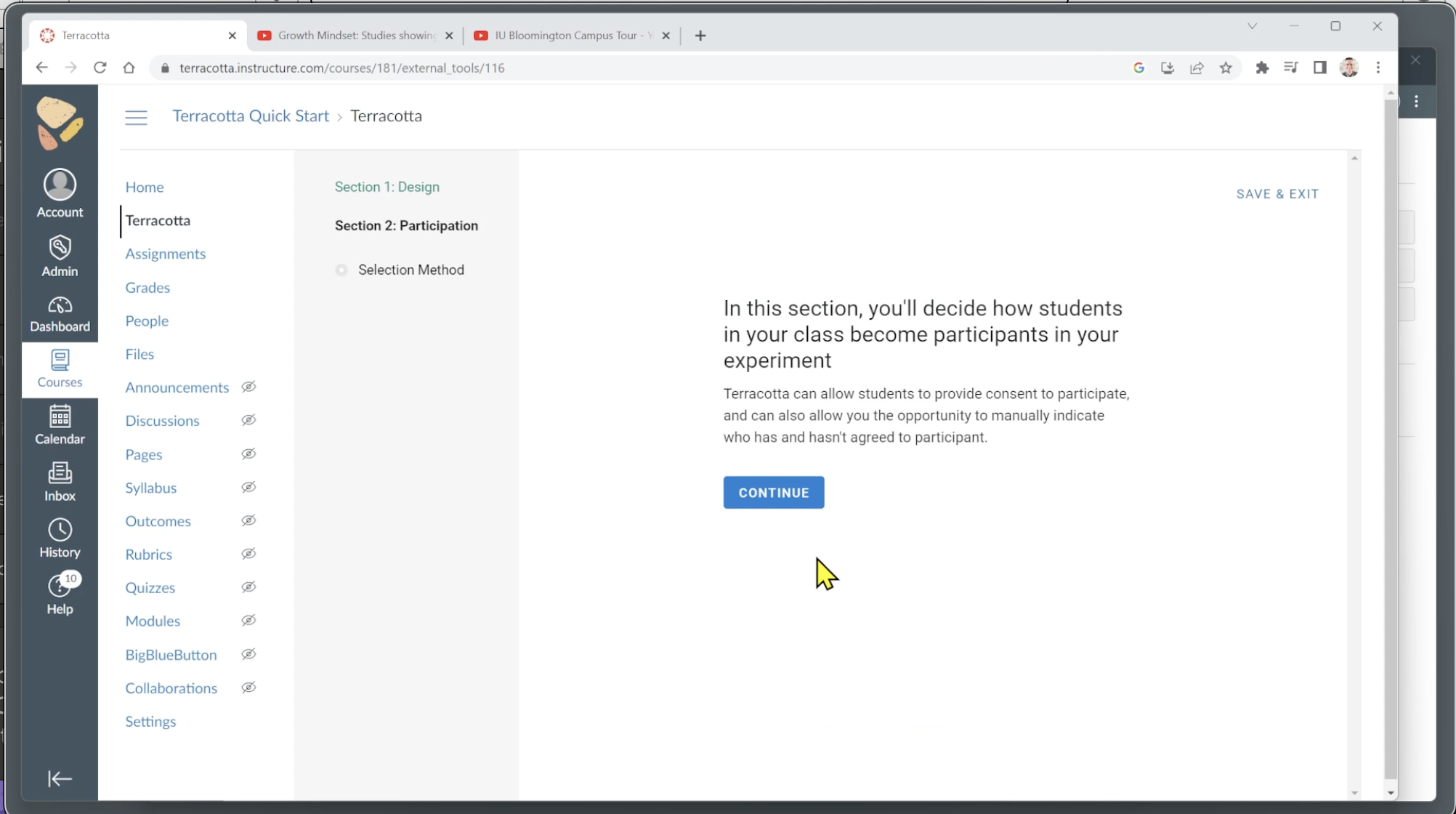The width and height of the screenshot is (1456, 814).
Task: Open Home in course navigation
Action: coord(145,187)
